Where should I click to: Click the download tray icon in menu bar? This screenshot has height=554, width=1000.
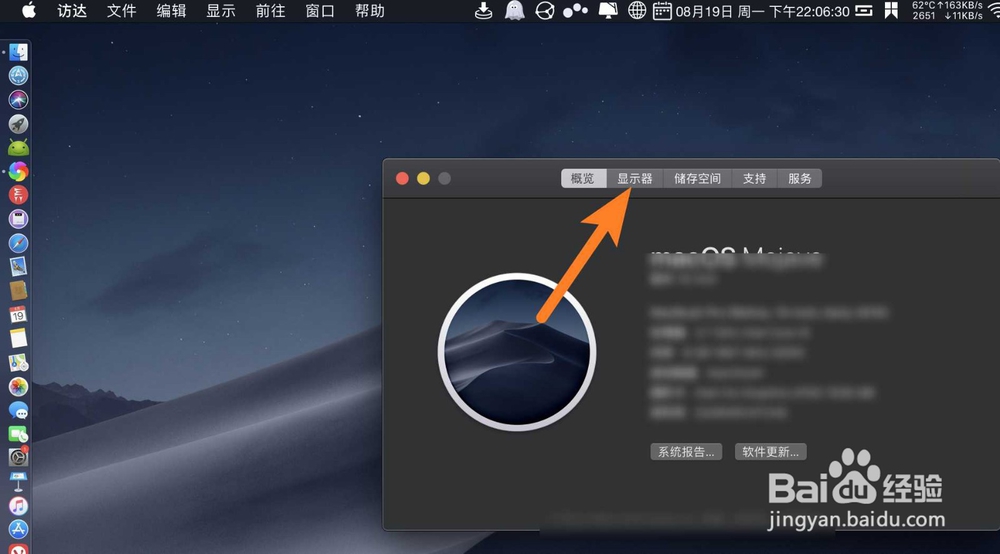pos(483,11)
